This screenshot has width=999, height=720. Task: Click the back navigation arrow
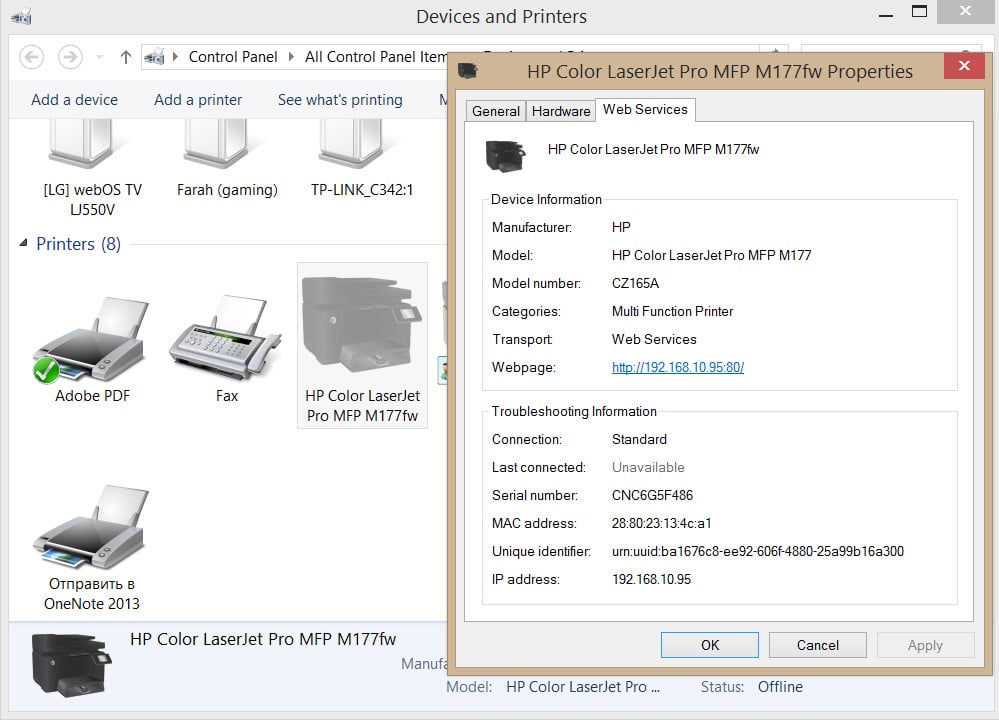31,57
